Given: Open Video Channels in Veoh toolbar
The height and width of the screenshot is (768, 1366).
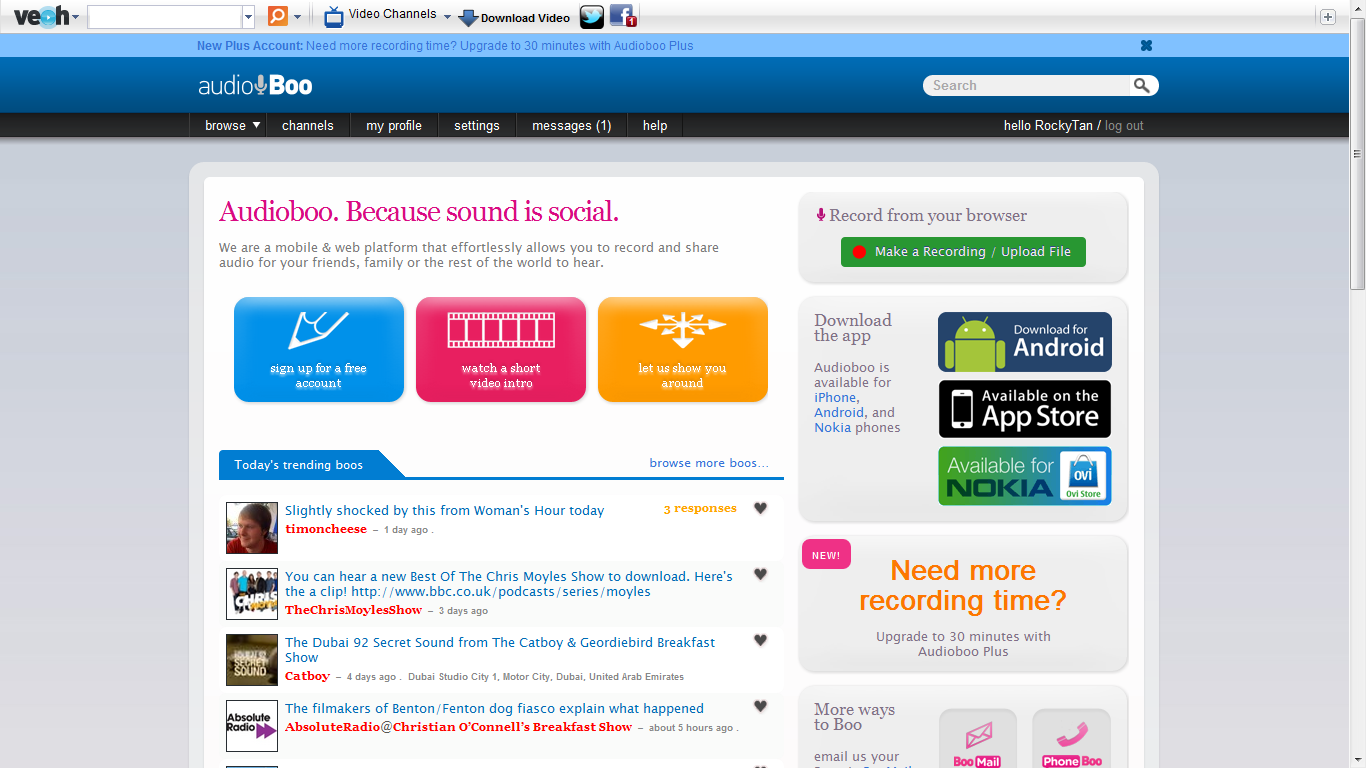Looking at the screenshot, I should [x=380, y=15].
